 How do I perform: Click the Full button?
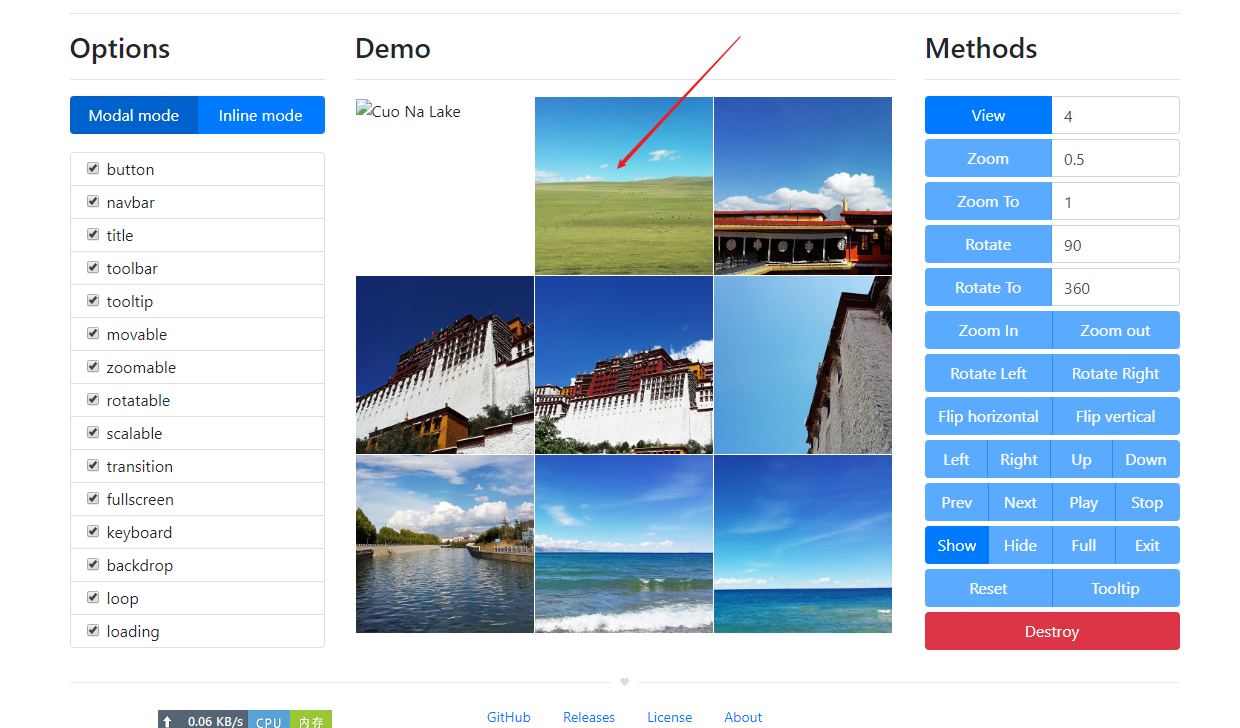[1084, 545]
